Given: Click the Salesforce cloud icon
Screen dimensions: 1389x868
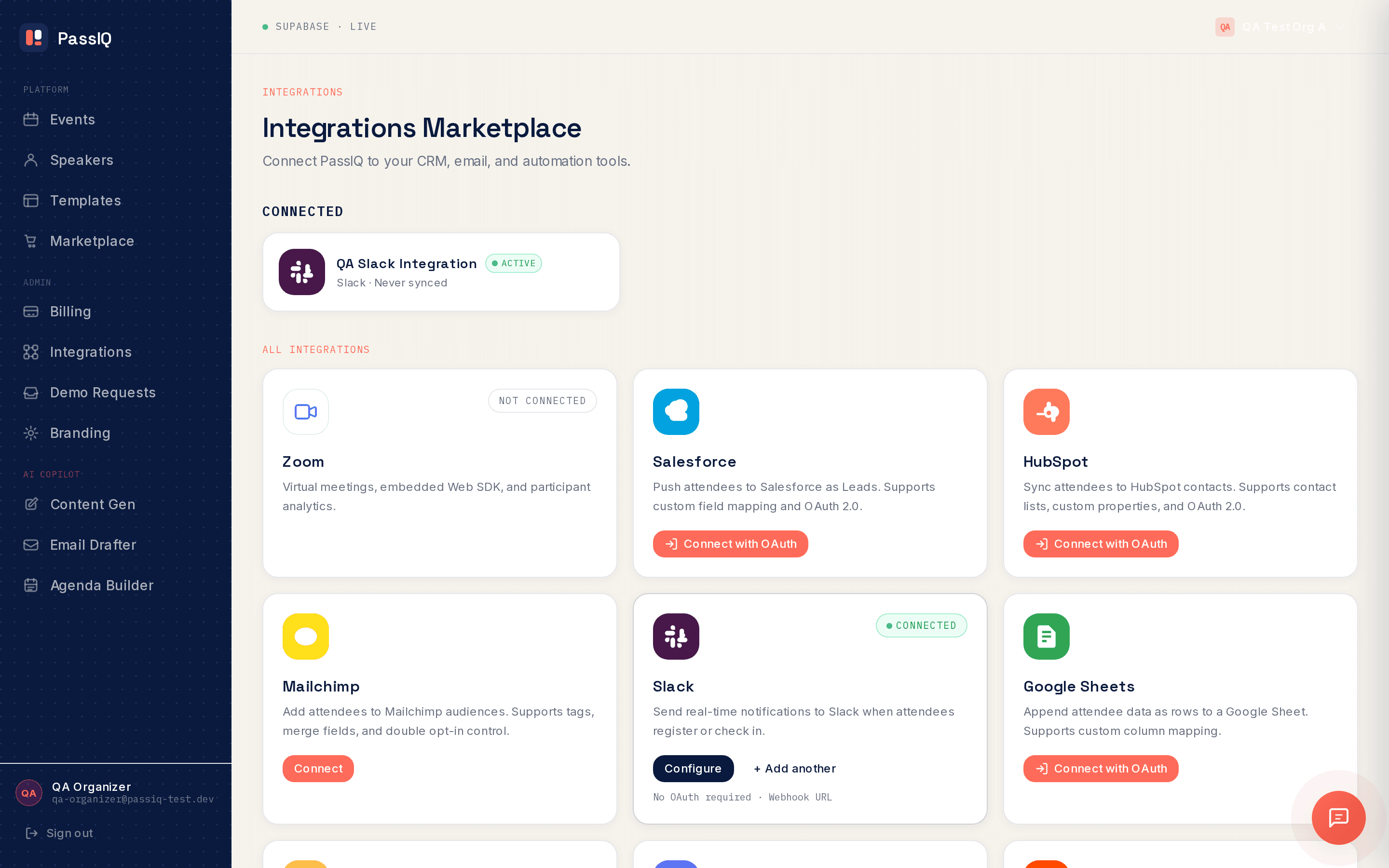Looking at the screenshot, I should point(676,412).
